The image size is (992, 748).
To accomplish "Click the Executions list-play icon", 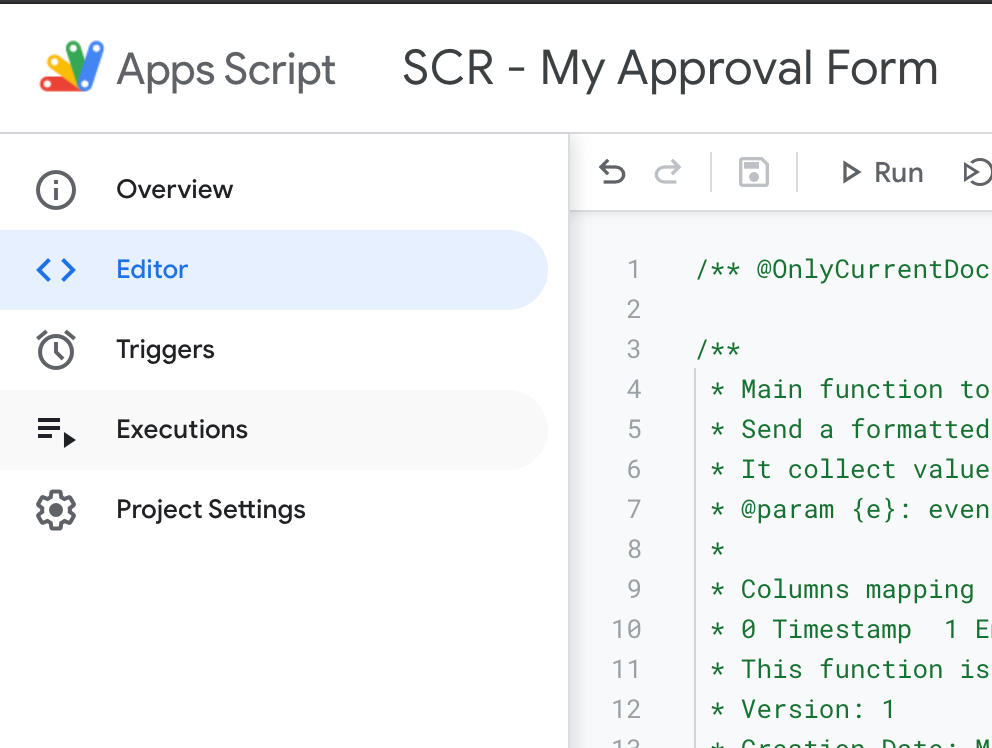I will tap(56, 430).
